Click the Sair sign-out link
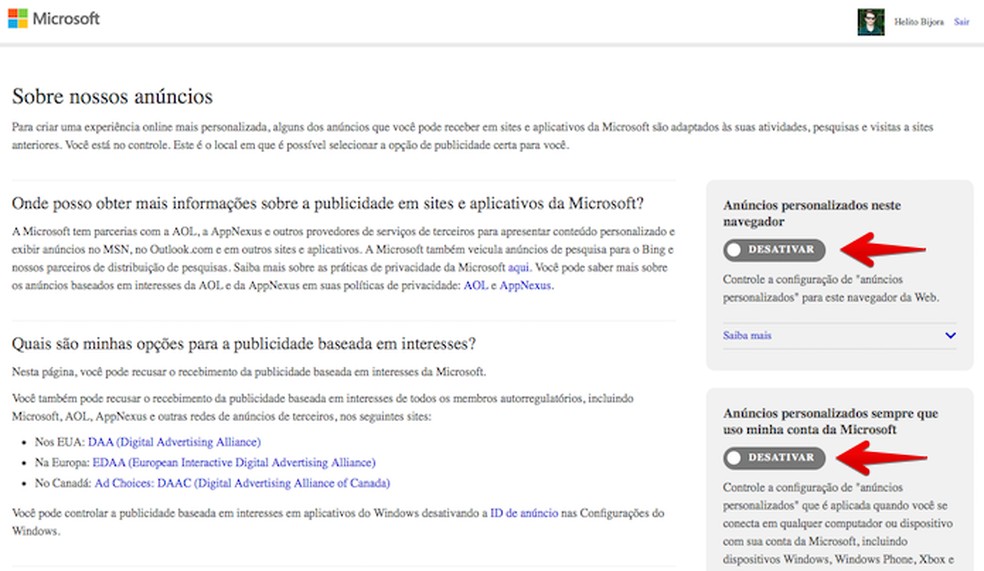984x571 pixels. (961, 22)
